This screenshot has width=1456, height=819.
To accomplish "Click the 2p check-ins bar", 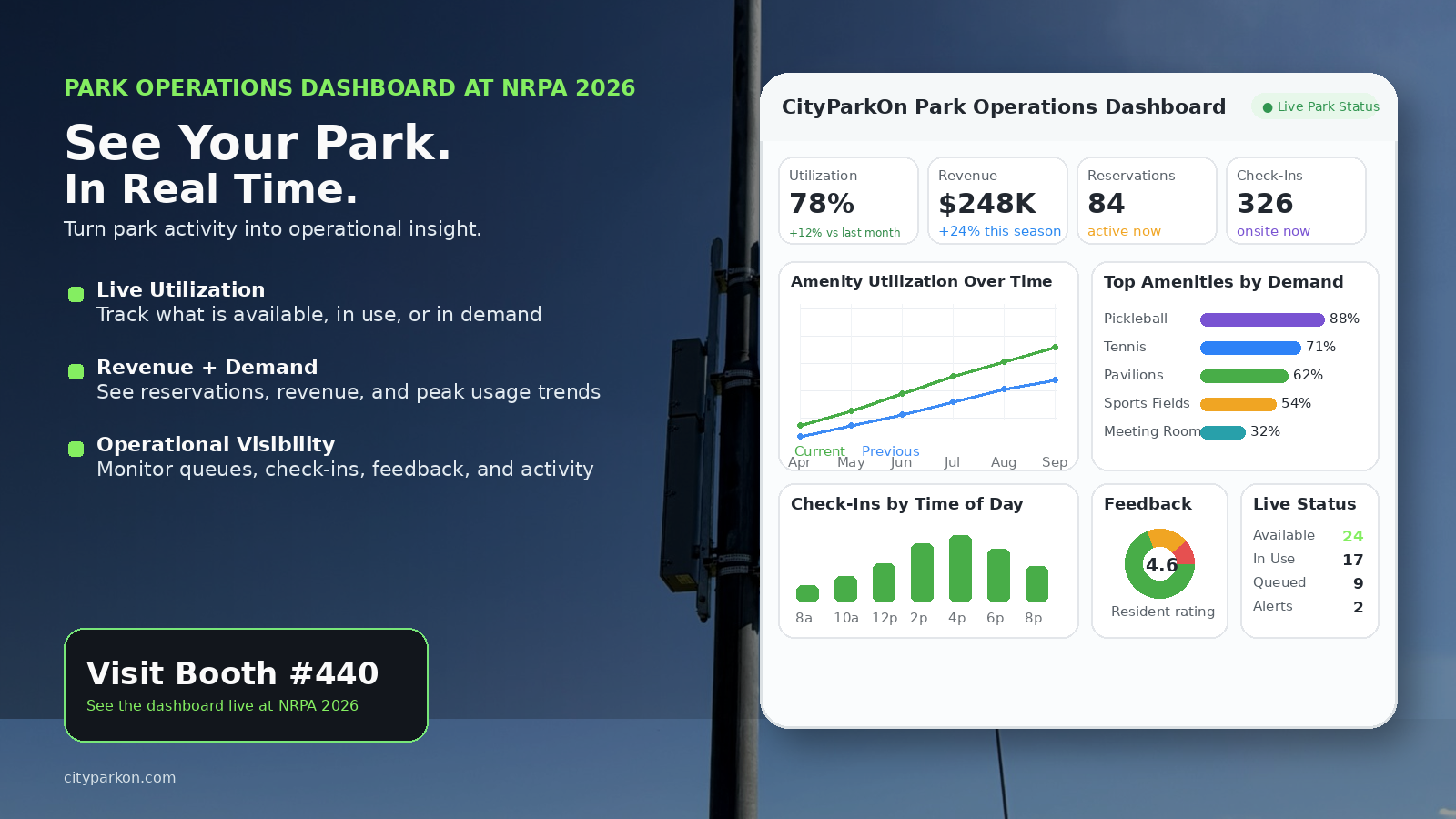I will pos(922,572).
